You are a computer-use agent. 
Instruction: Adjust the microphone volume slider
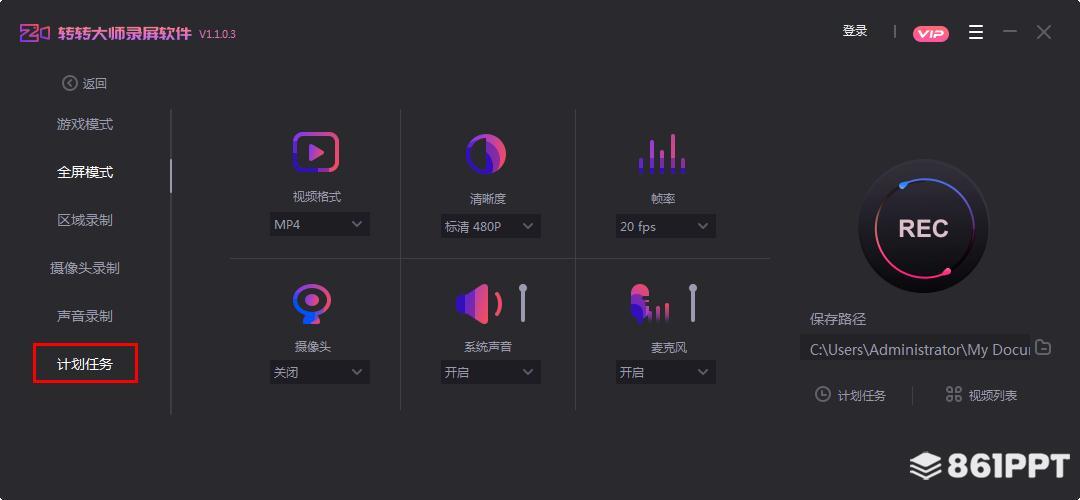pyautogui.click(x=692, y=303)
